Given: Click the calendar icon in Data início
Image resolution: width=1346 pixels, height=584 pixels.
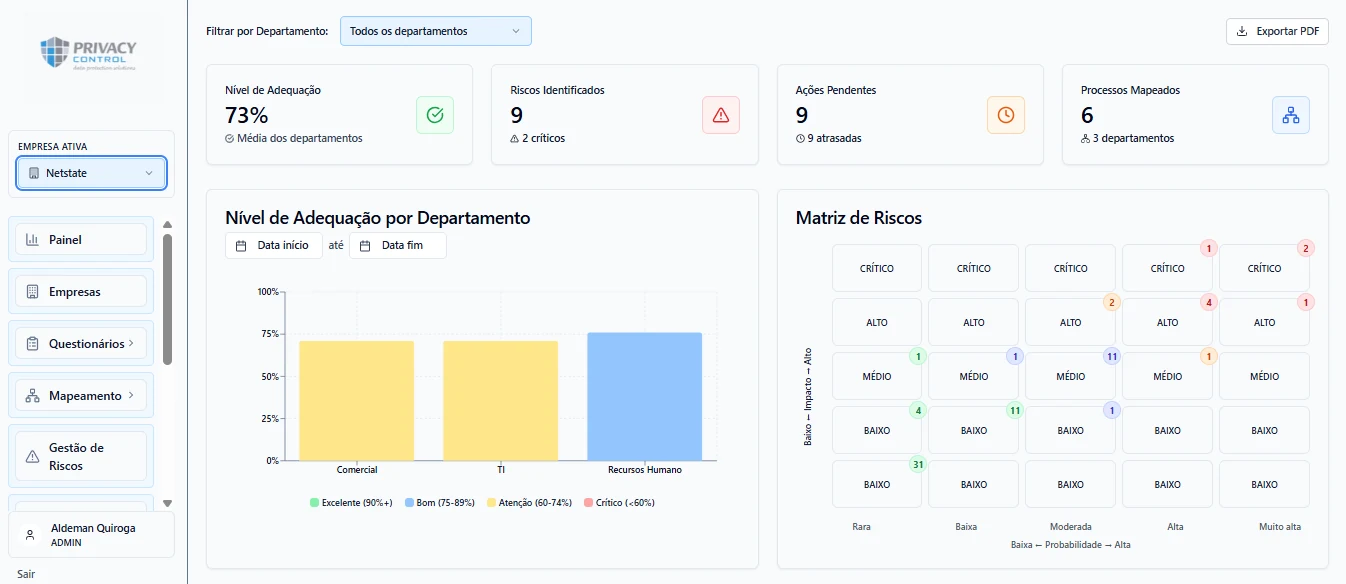Looking at the screenshot, I should 241,246.
